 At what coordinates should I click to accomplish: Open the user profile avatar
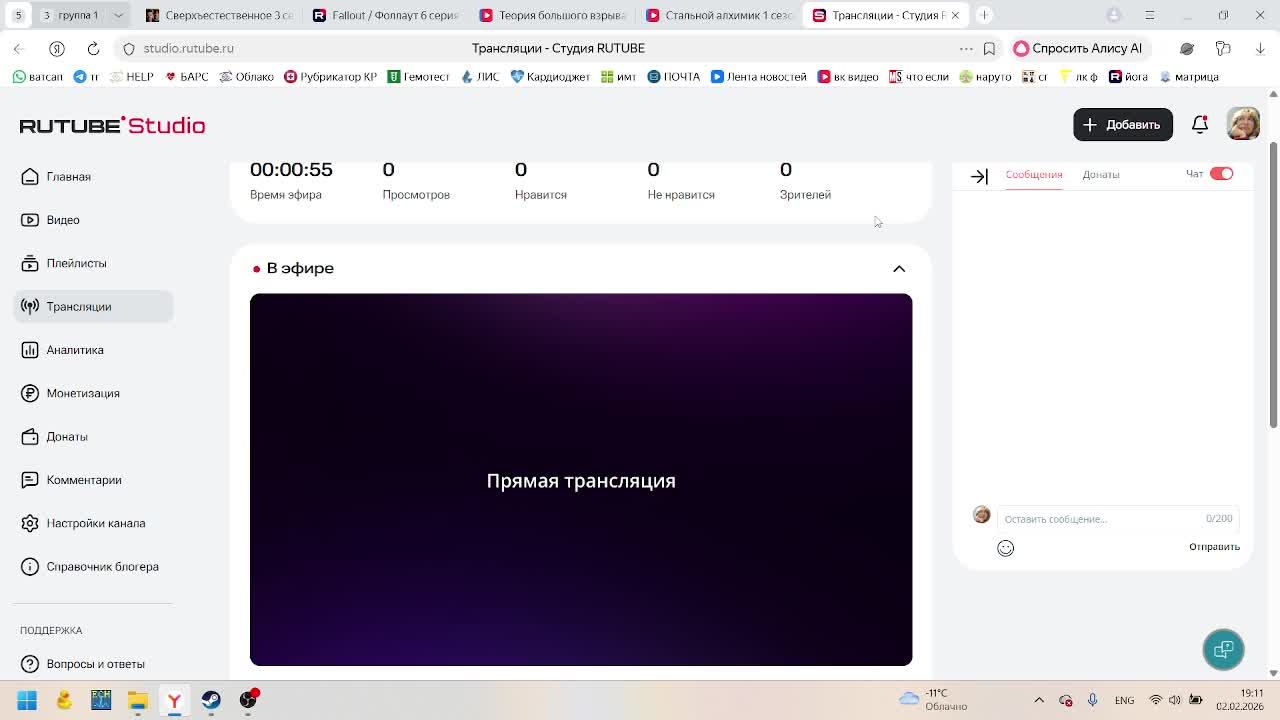click(x=1243, y=124)
